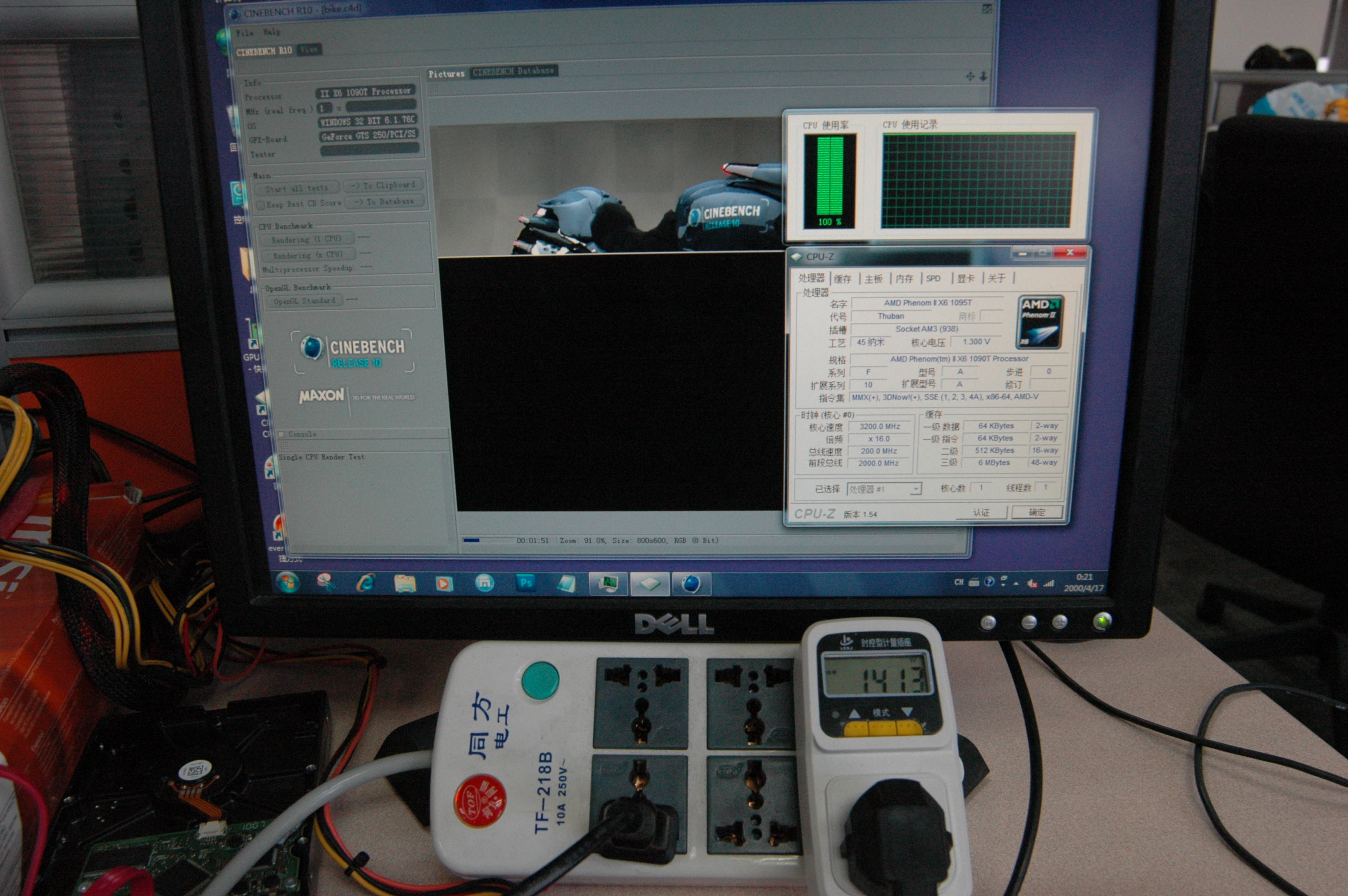Click the To Clipboard button
Viewport: 1348px width, 896px height.
coord(383,186)
